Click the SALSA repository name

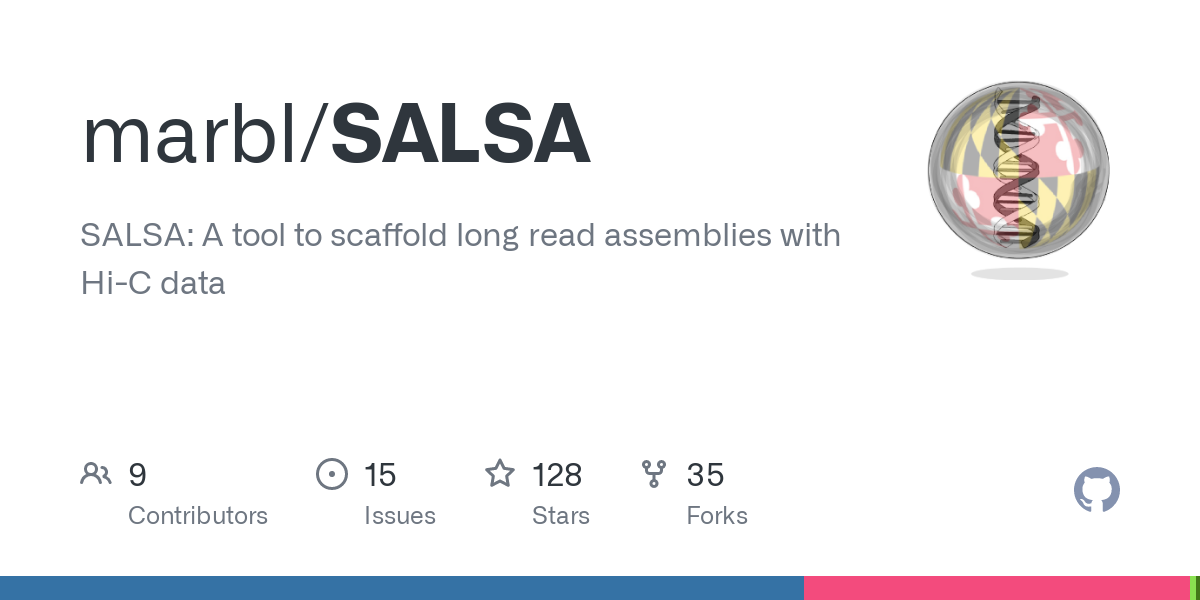coord(461,136)
